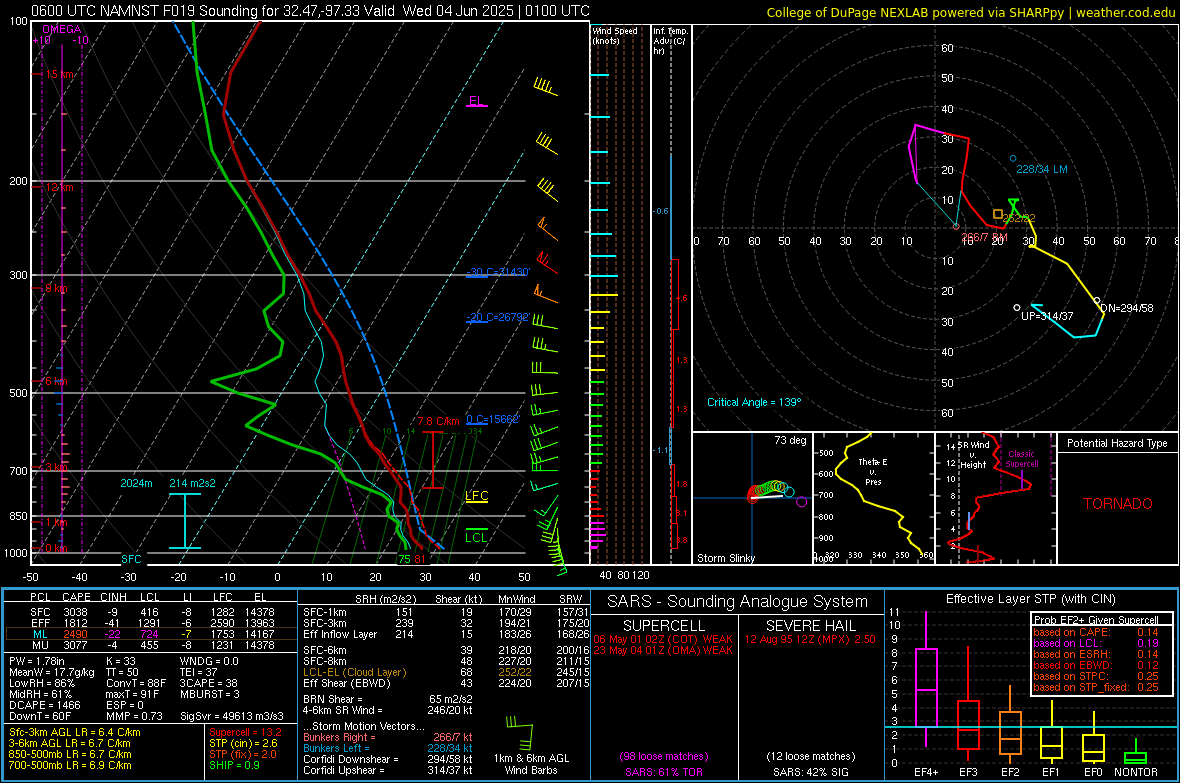The height and width of the screenshot is (783, 1180).
Task: Click the green LCL level label
Action: 476,537
